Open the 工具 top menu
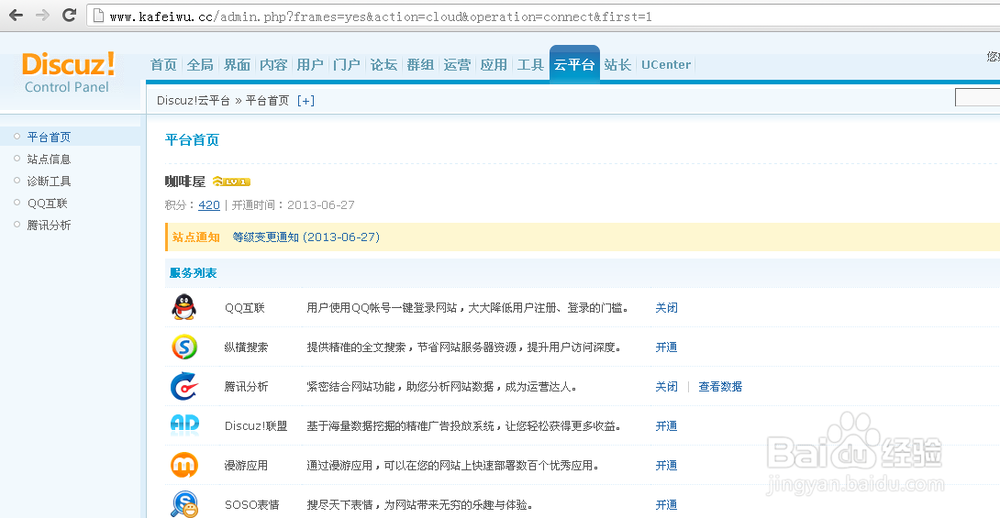 coord(531,64)
